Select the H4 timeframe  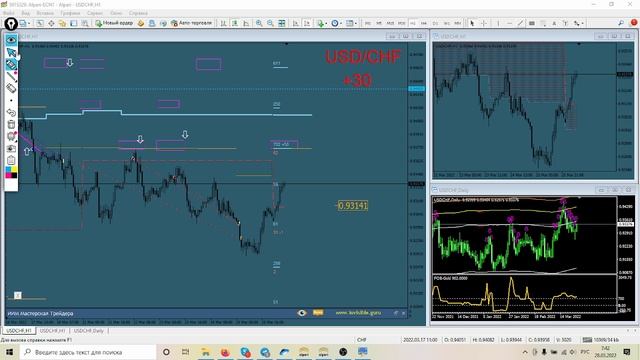point(424,23)
